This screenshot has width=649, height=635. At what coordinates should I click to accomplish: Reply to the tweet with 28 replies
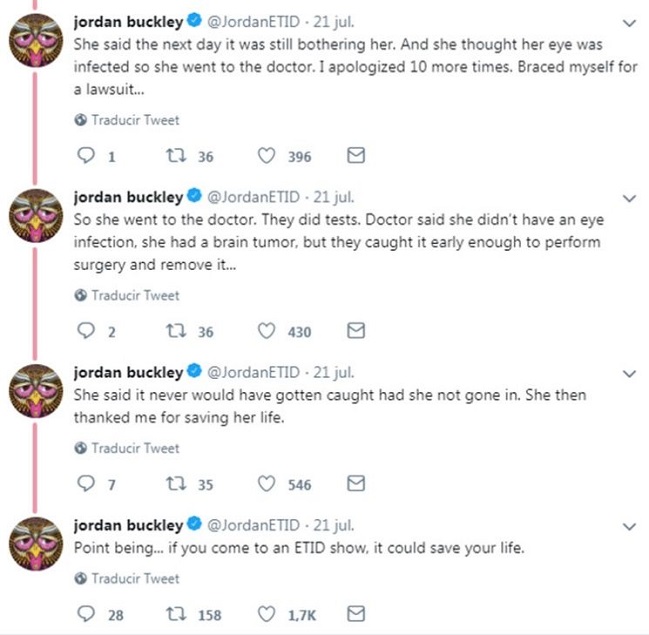85,614
